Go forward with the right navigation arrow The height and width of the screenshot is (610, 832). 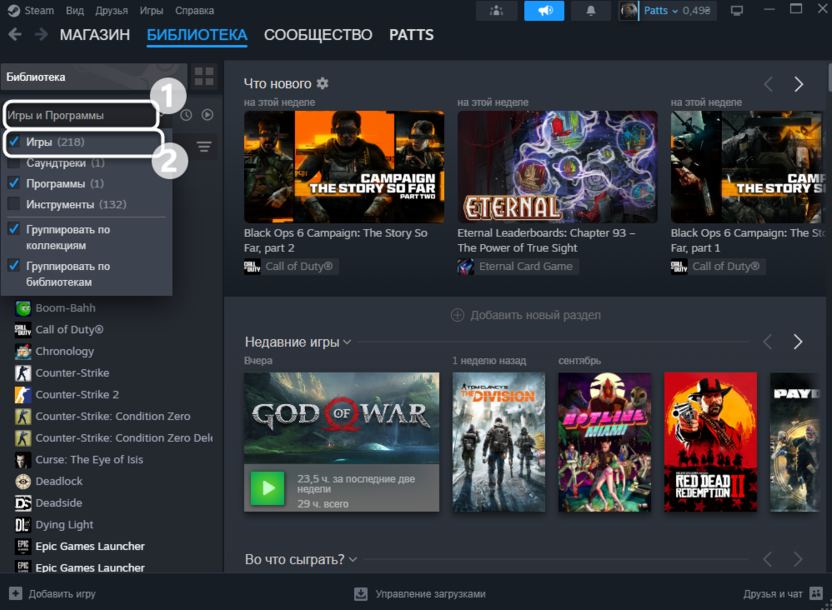(41, 34)
